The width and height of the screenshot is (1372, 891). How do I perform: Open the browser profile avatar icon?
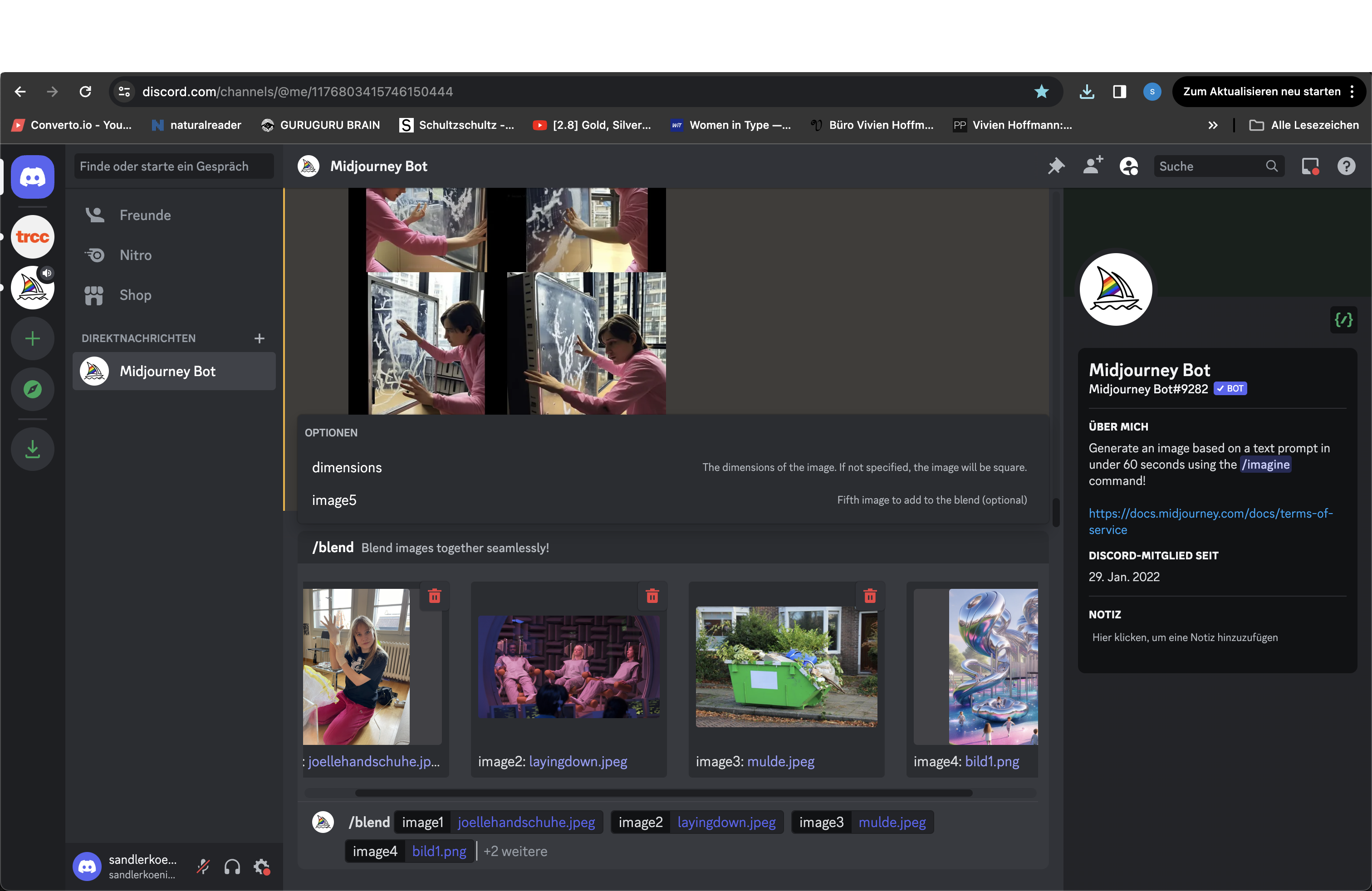[1152, 92]
